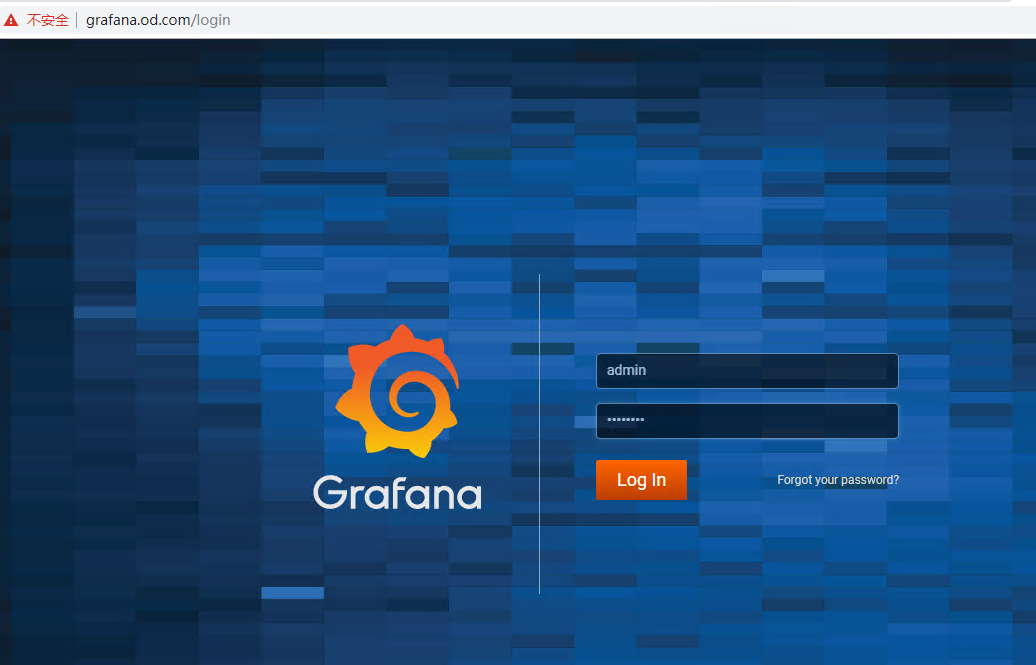Open site info via the 不安全 label
Screen dimensions: 1036x665
click(47, 20)
